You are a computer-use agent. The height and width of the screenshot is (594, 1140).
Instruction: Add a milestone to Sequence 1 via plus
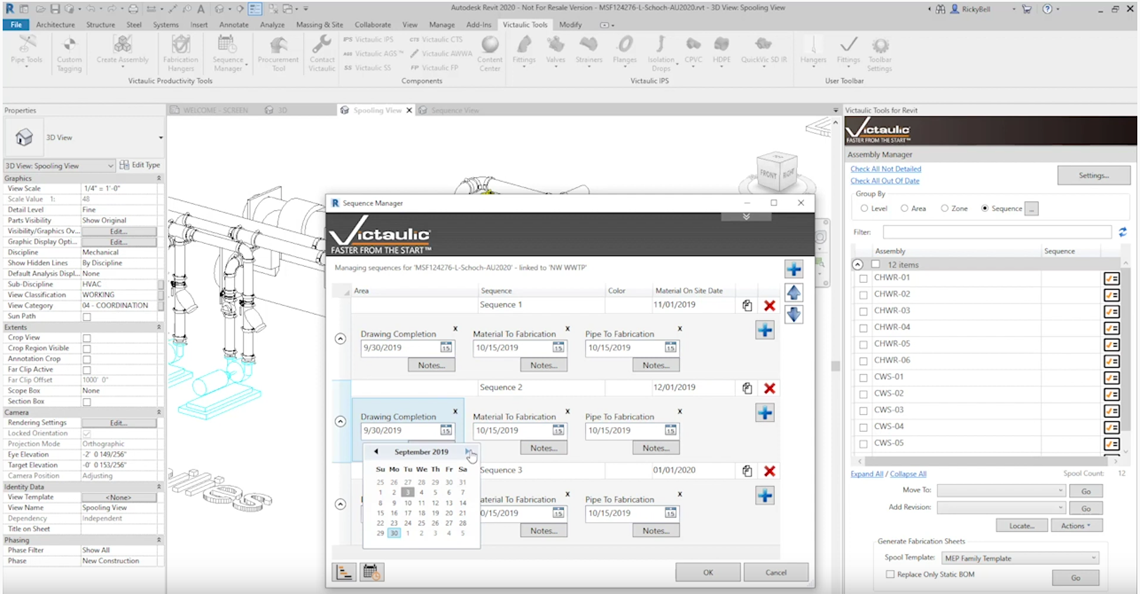pyautogui.click(x=765, y=331)
